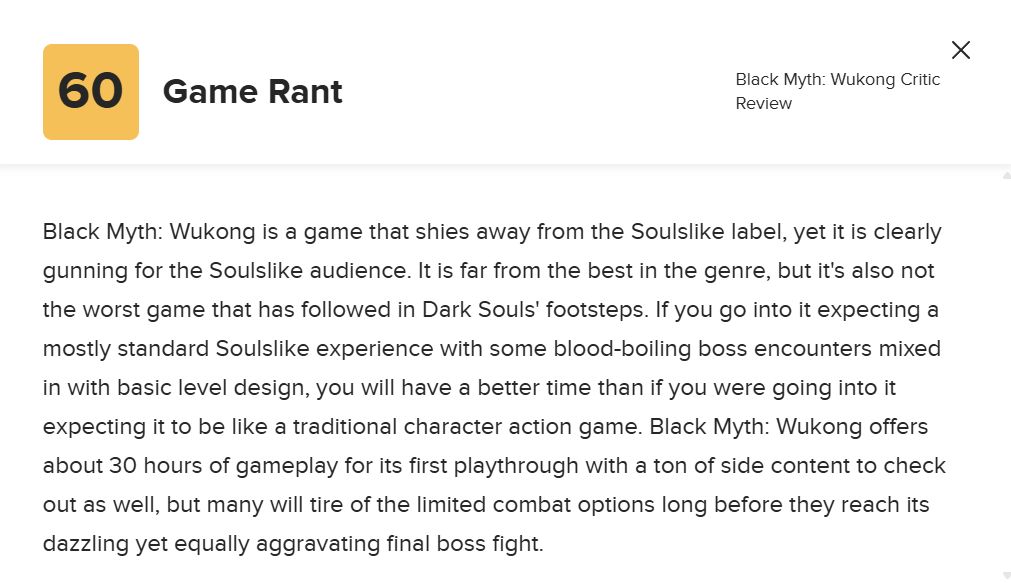The image size is (1011, 583).
Task: Click the Black Myth: Wukong Critic Review label
Action: point(837,91)
